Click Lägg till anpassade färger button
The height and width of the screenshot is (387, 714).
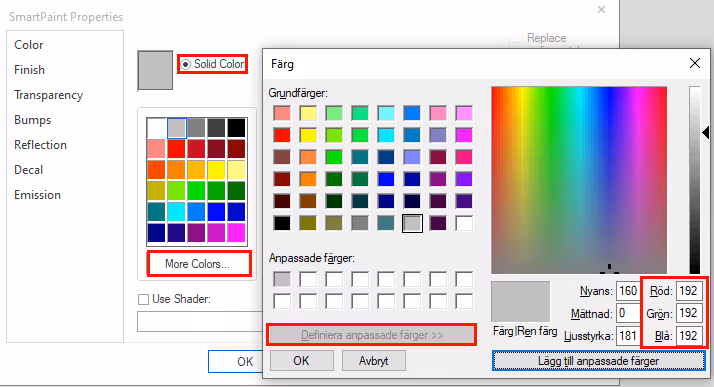[598, 361]
